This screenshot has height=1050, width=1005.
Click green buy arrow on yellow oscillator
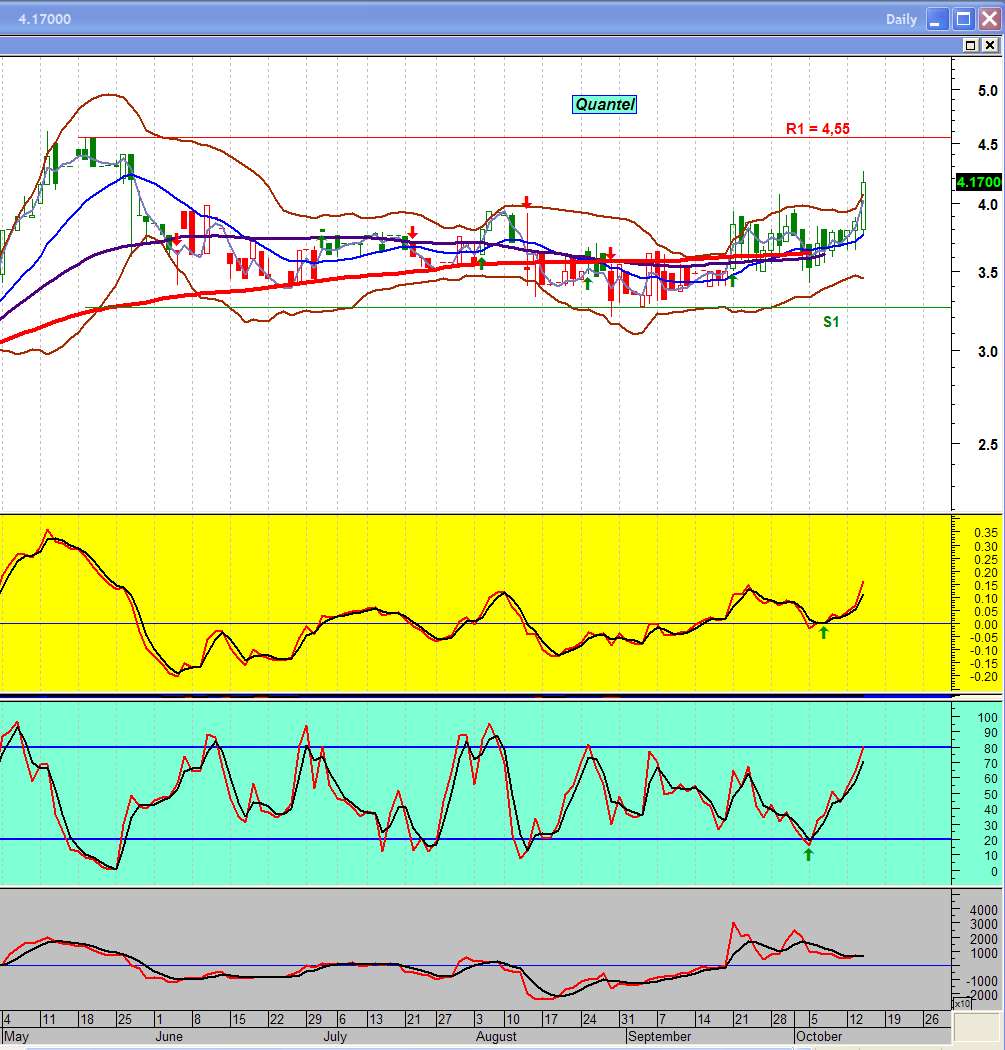coord(824,633)
